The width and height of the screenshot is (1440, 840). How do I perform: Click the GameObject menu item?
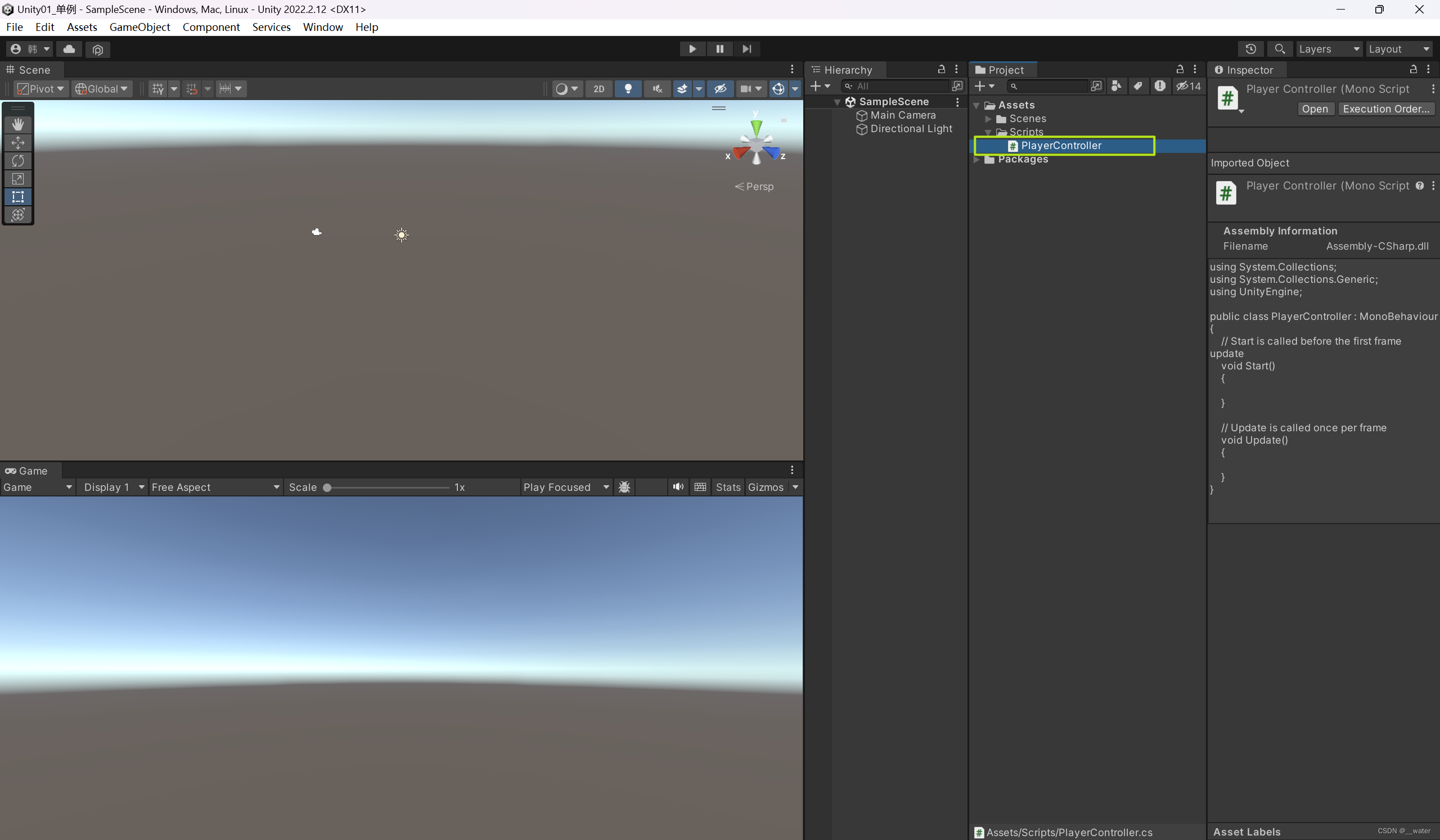point(141,27)
